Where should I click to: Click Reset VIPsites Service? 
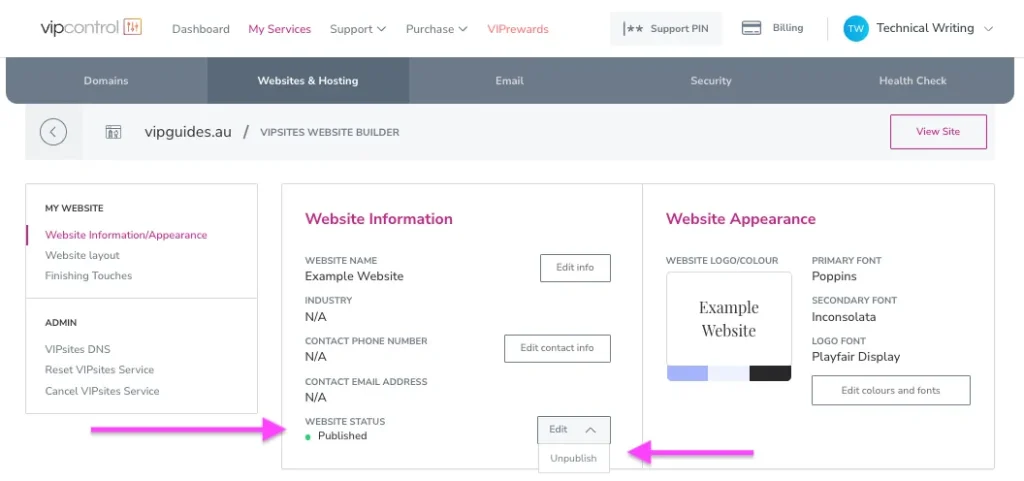coord(99,369)
